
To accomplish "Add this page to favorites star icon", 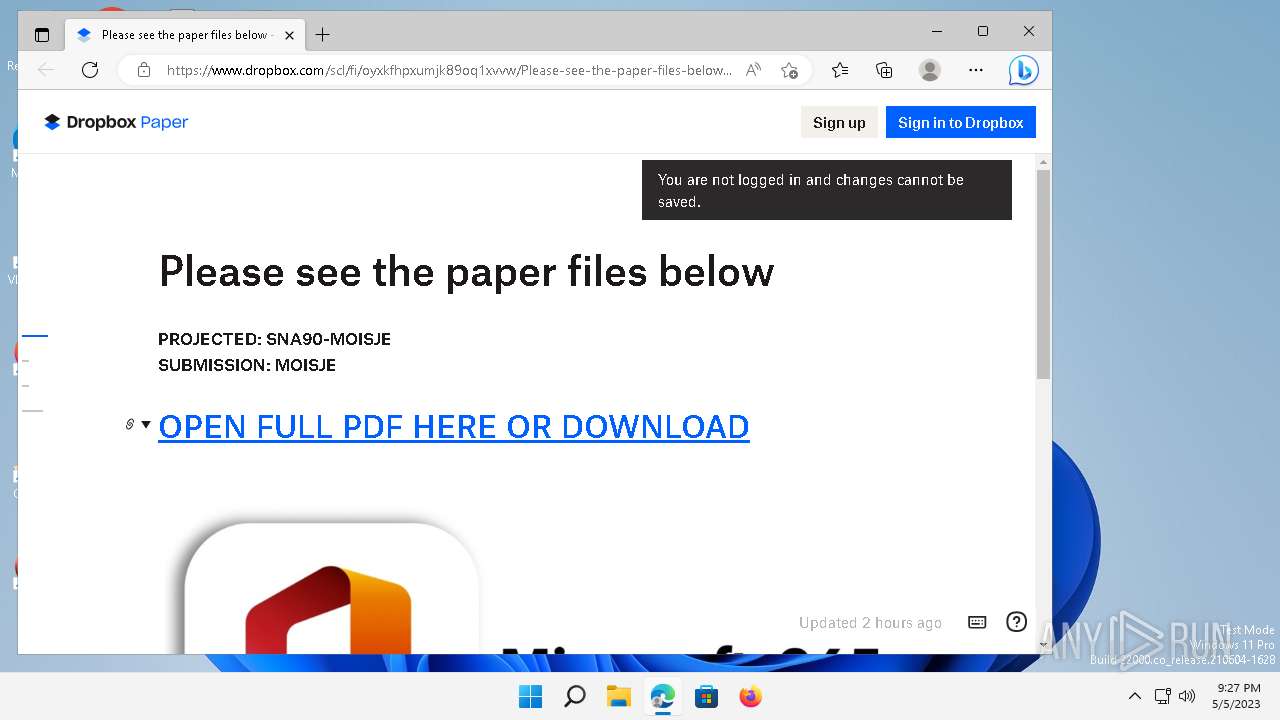I will (789, 70).
